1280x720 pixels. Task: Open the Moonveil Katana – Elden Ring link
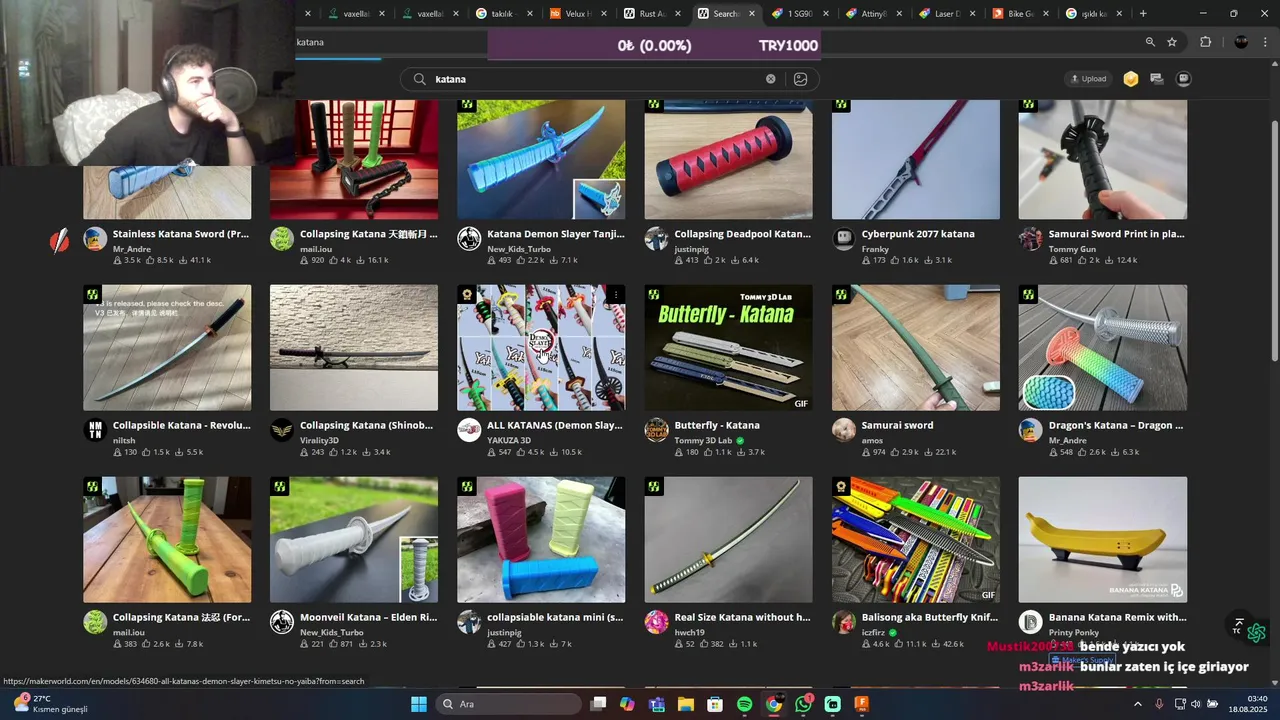(368, 617)
